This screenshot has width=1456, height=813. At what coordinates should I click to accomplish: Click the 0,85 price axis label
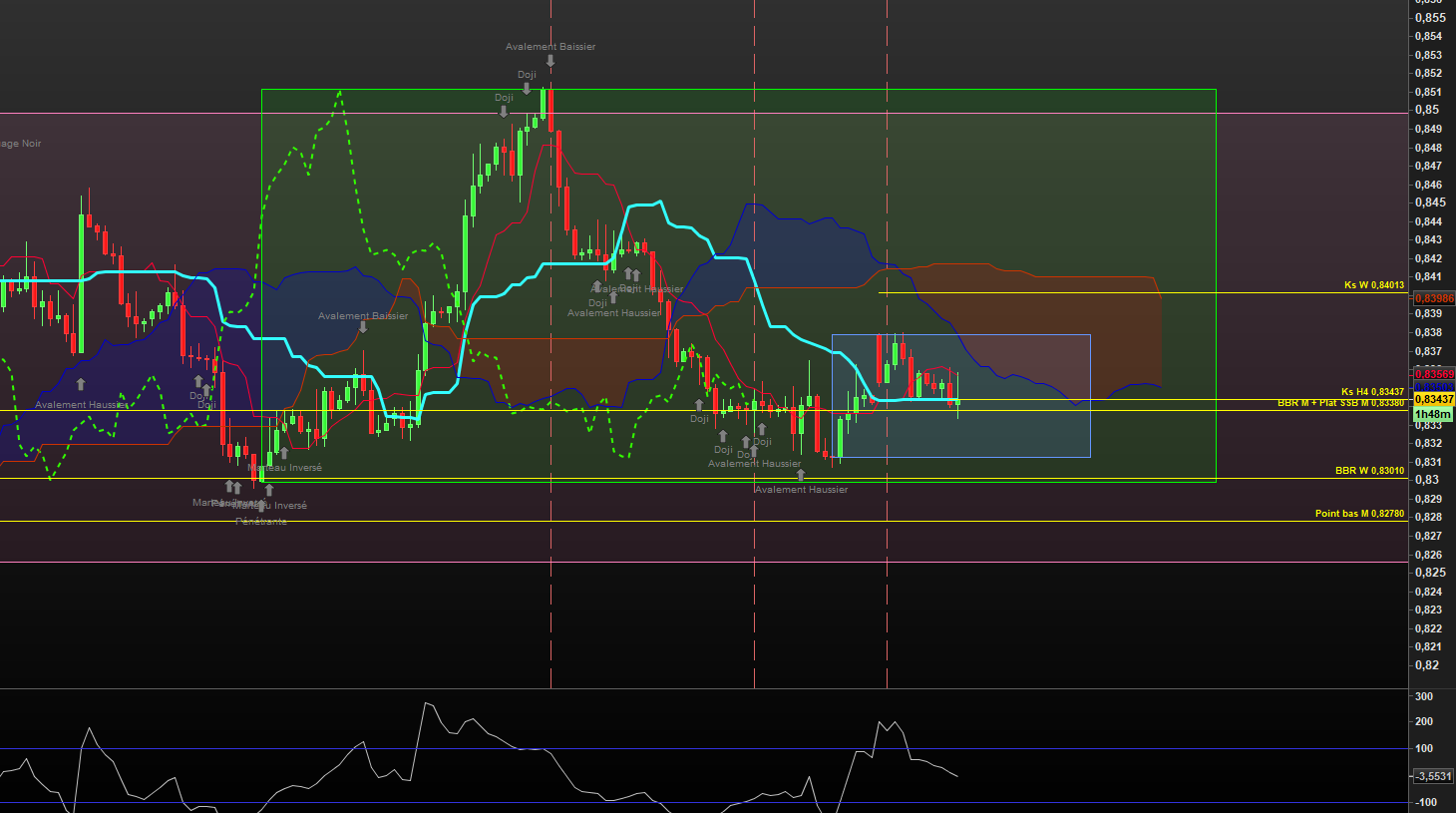pyautogui.click(x=1427, y=110)
